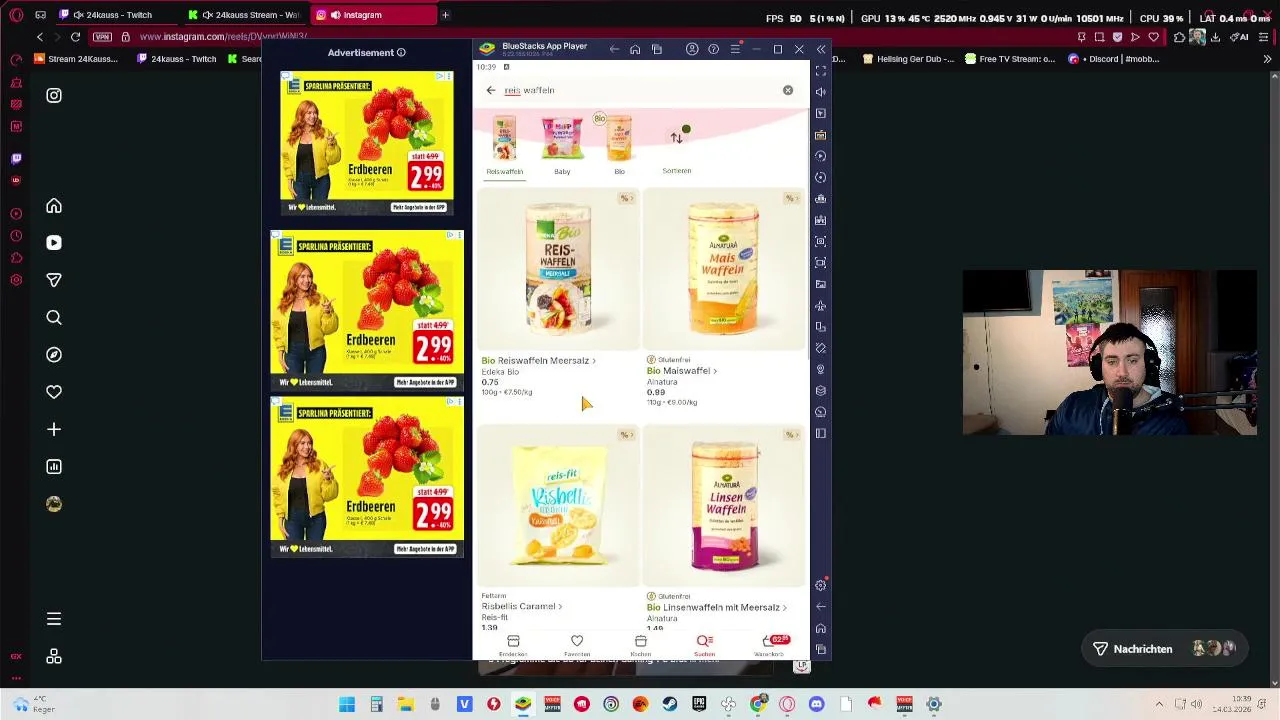
Task: Open the Sortieren sort options
Action: [677, 150]
